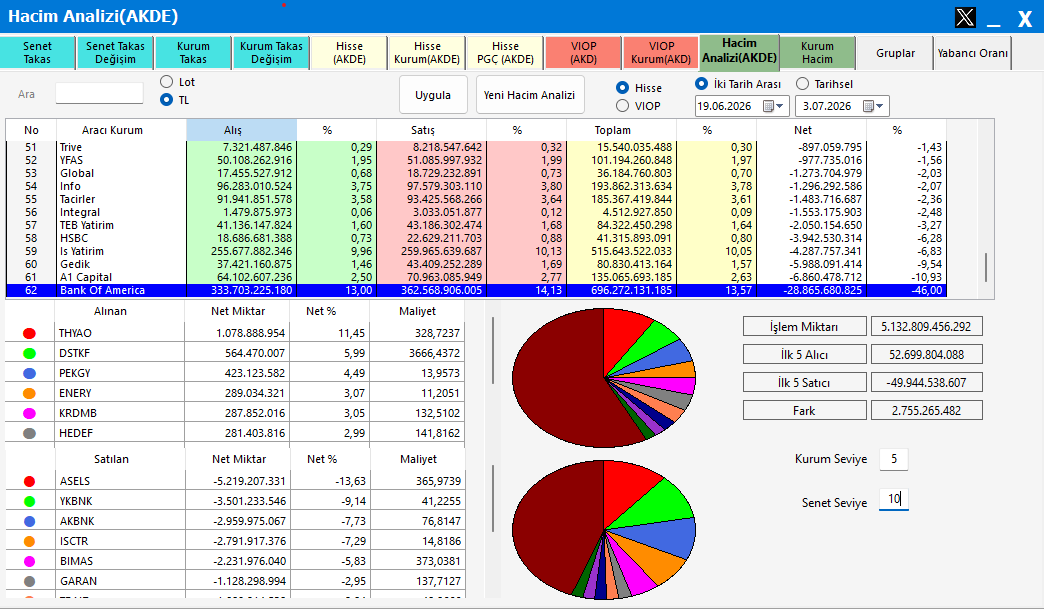Image resolution: width=1044 pixels, height=609 pixels.
Task: Click the Senet Seviye input field
Action: point(894,499)
